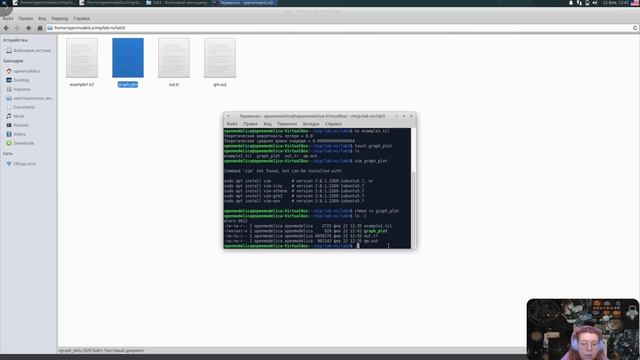Open the home folder from toolbar
Screen dimensions: 640x360
40,28
